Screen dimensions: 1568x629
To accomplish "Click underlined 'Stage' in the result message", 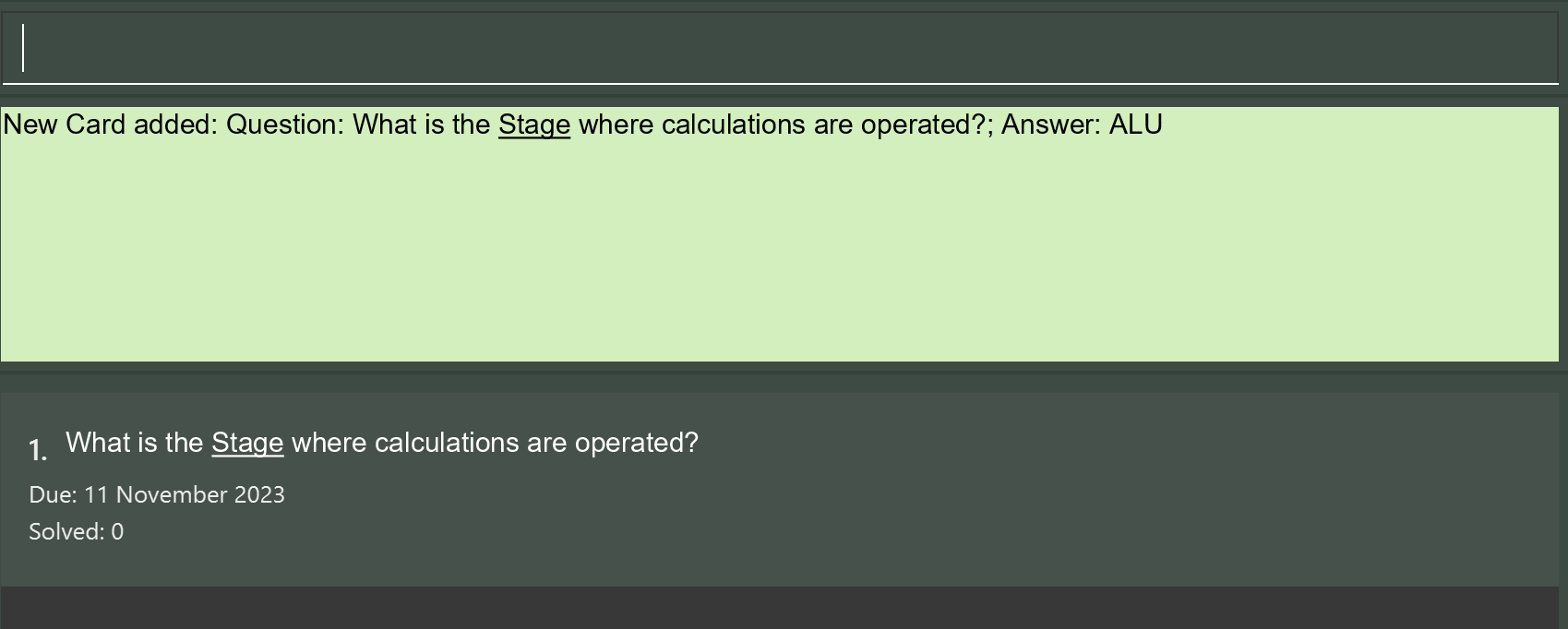I will [x=534, y=125].
